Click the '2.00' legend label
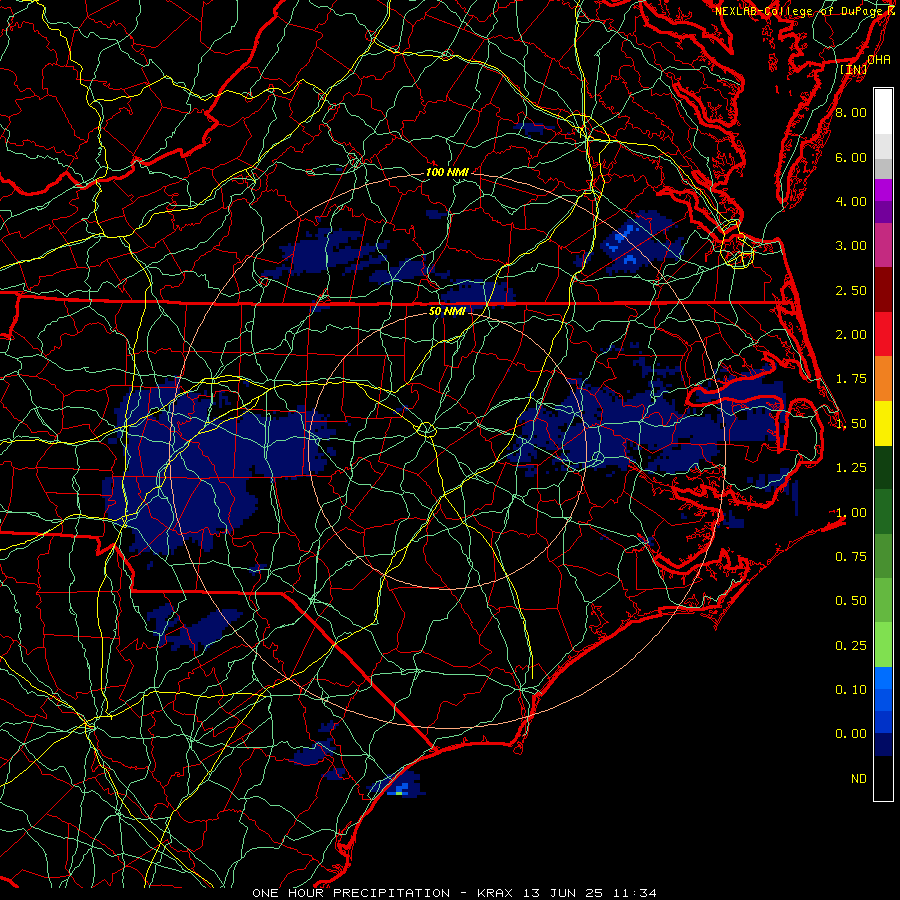 pyautogui.click(x=851, y=335)
